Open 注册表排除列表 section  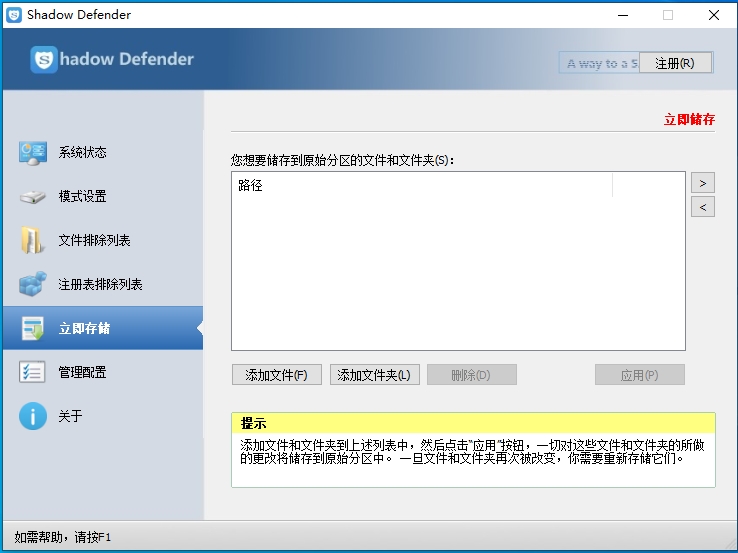(103, 284)
